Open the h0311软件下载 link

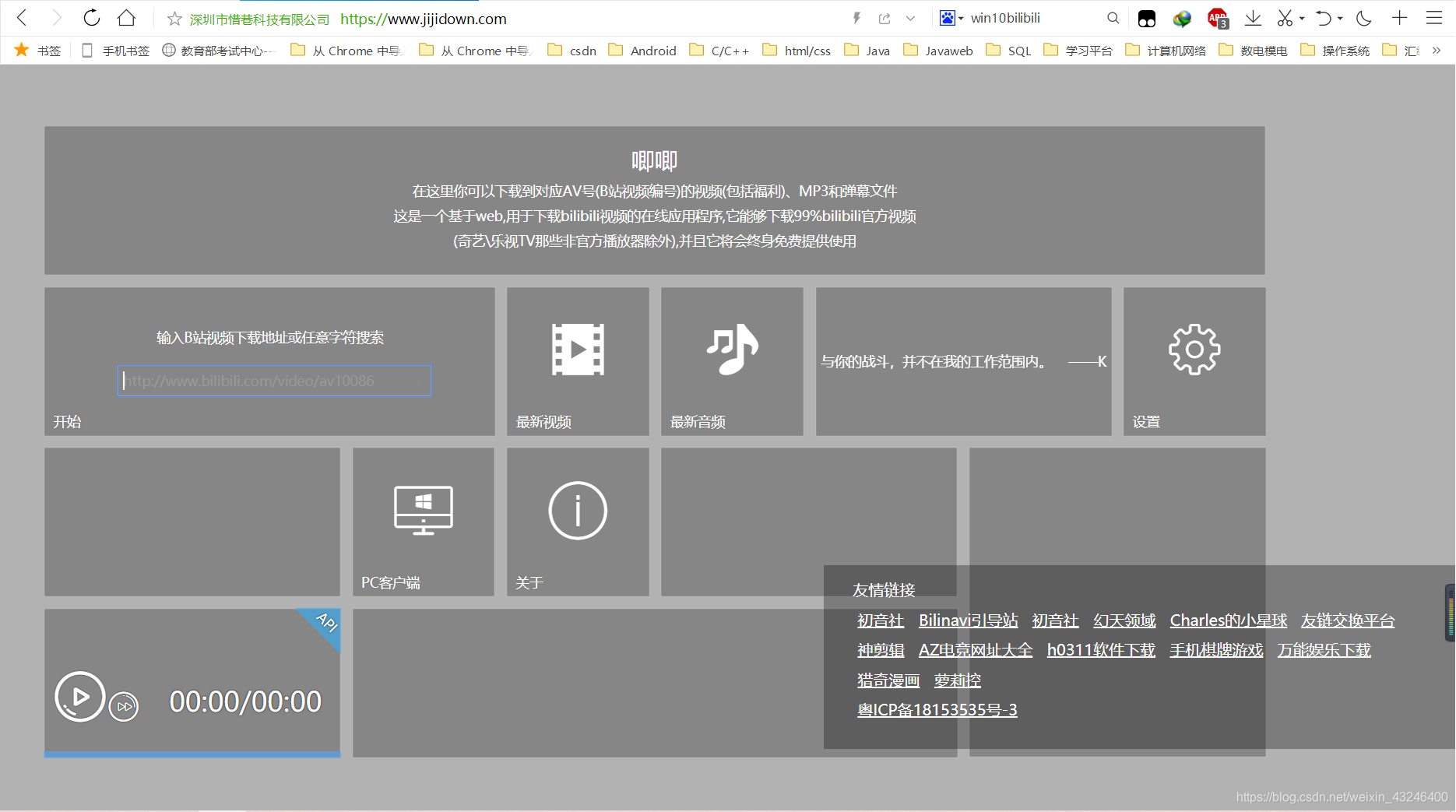(1100, 650)
